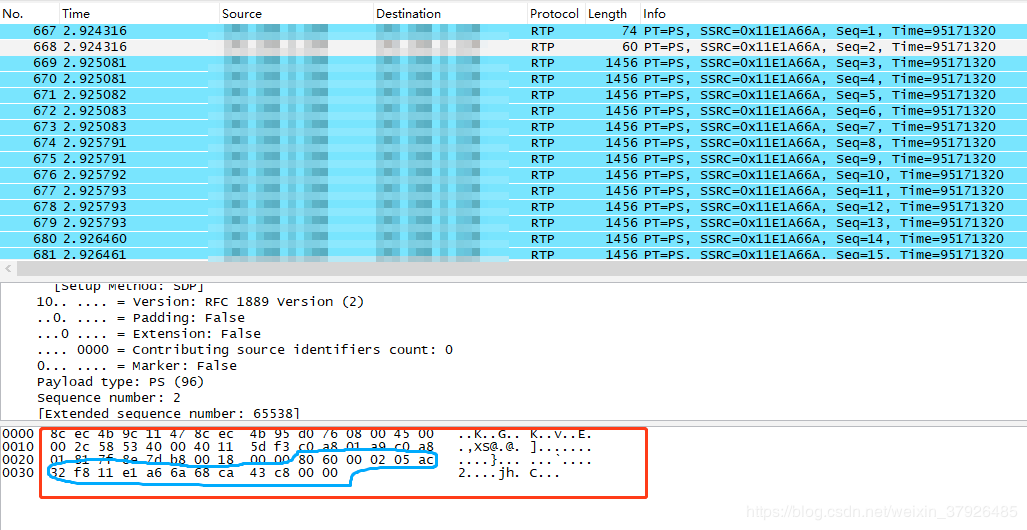Select packet number 679
The width and height of the screenshot is (1027, 530).
[514, 223]
